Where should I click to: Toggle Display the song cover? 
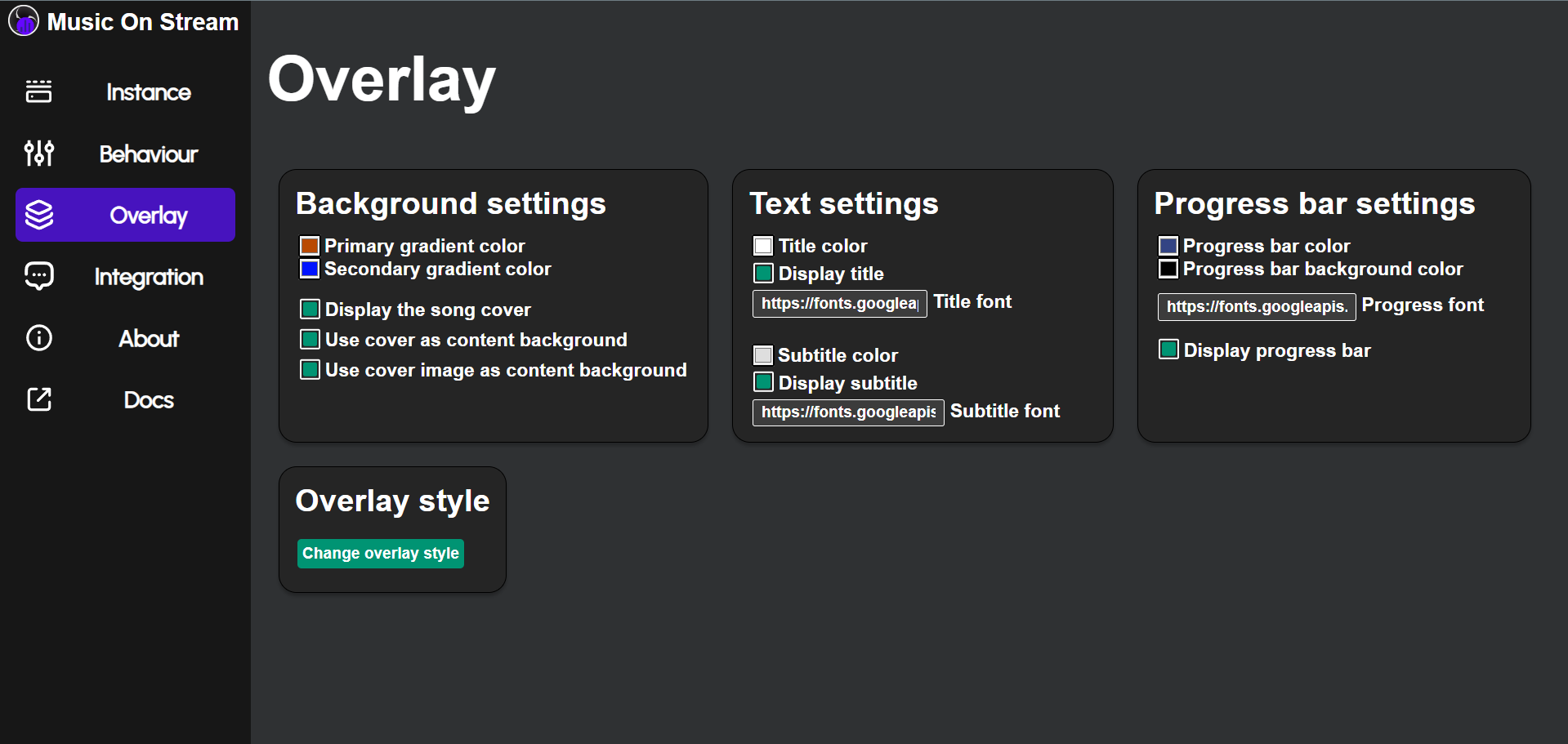pyautogui.click(x=309, y=309)
